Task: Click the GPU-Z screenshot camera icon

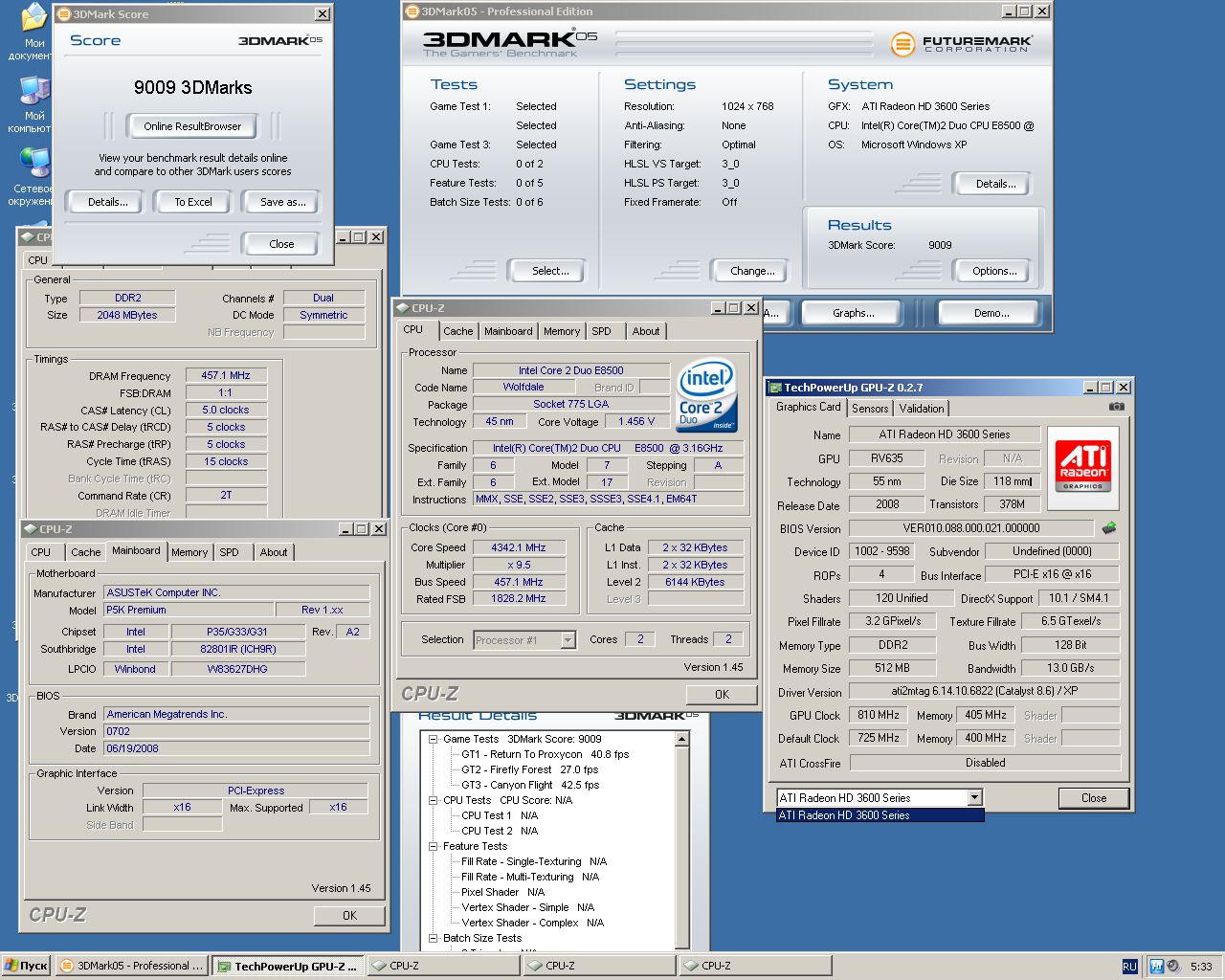Action: (x=1116, y=407)
